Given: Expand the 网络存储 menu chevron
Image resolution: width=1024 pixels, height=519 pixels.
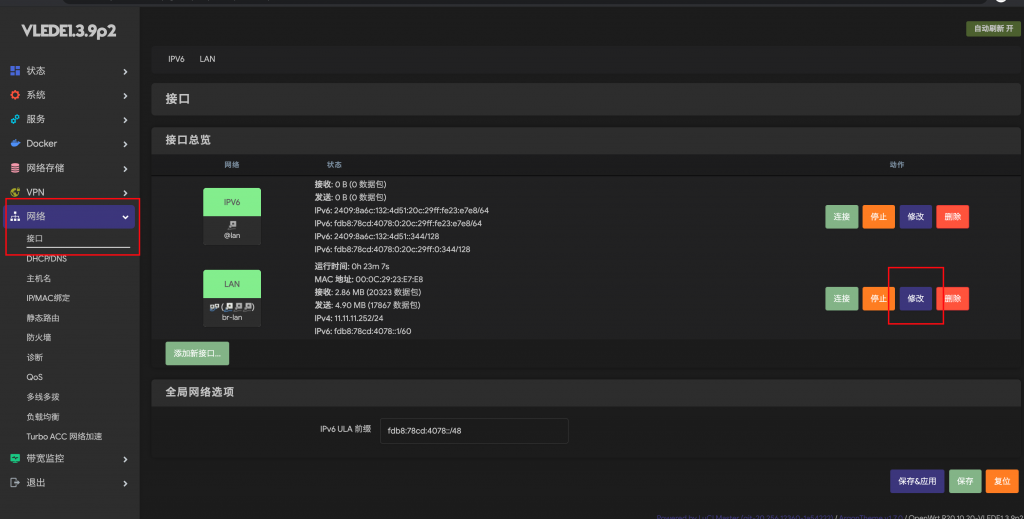Looking at the screenshot, I should [x=125, y=168].
